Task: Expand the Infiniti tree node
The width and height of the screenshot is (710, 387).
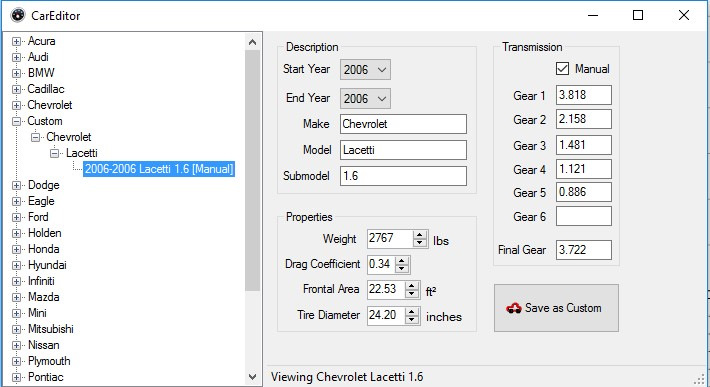Action: pyautogui.click(x=16, y=282)
